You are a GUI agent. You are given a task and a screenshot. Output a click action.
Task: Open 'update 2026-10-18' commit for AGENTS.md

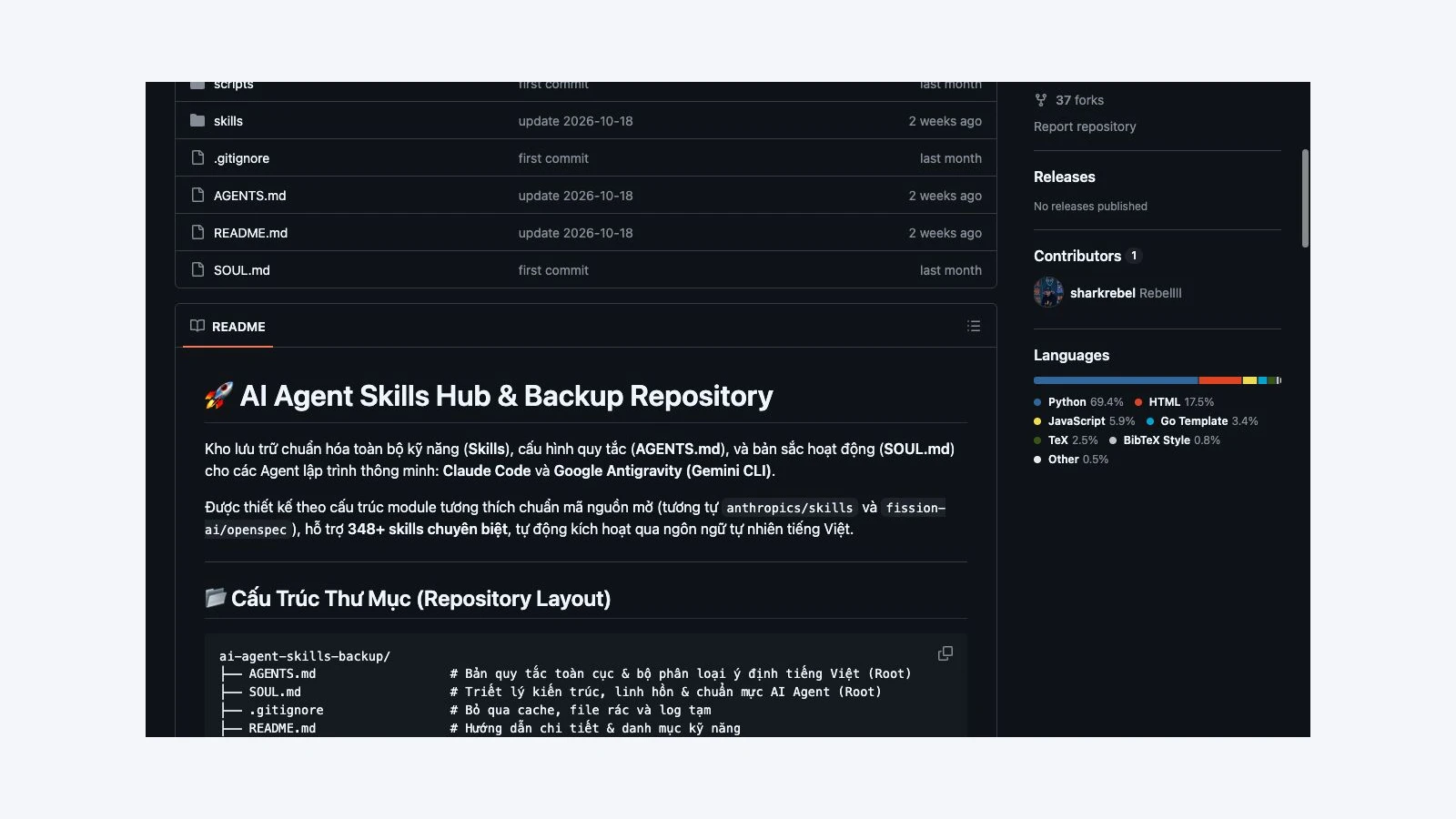[576, 196]
